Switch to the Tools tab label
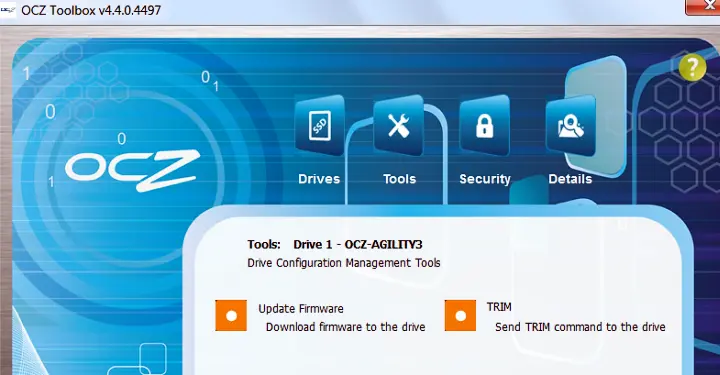 coord(399,179)
